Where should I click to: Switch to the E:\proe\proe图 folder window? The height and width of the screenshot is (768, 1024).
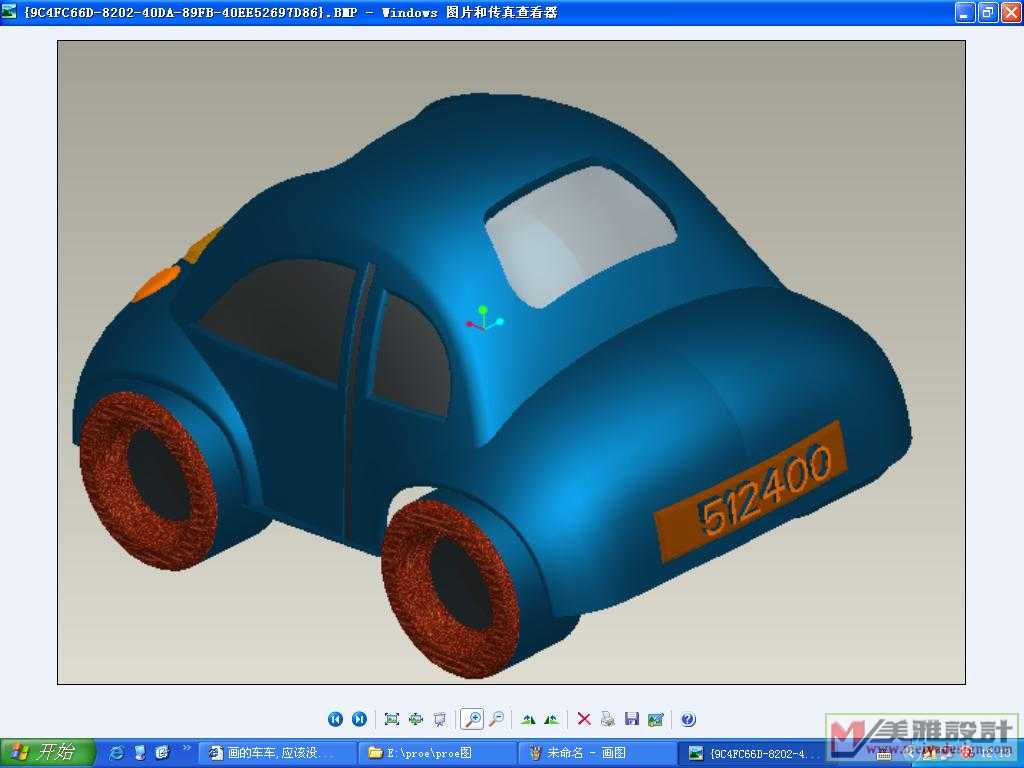437,753
